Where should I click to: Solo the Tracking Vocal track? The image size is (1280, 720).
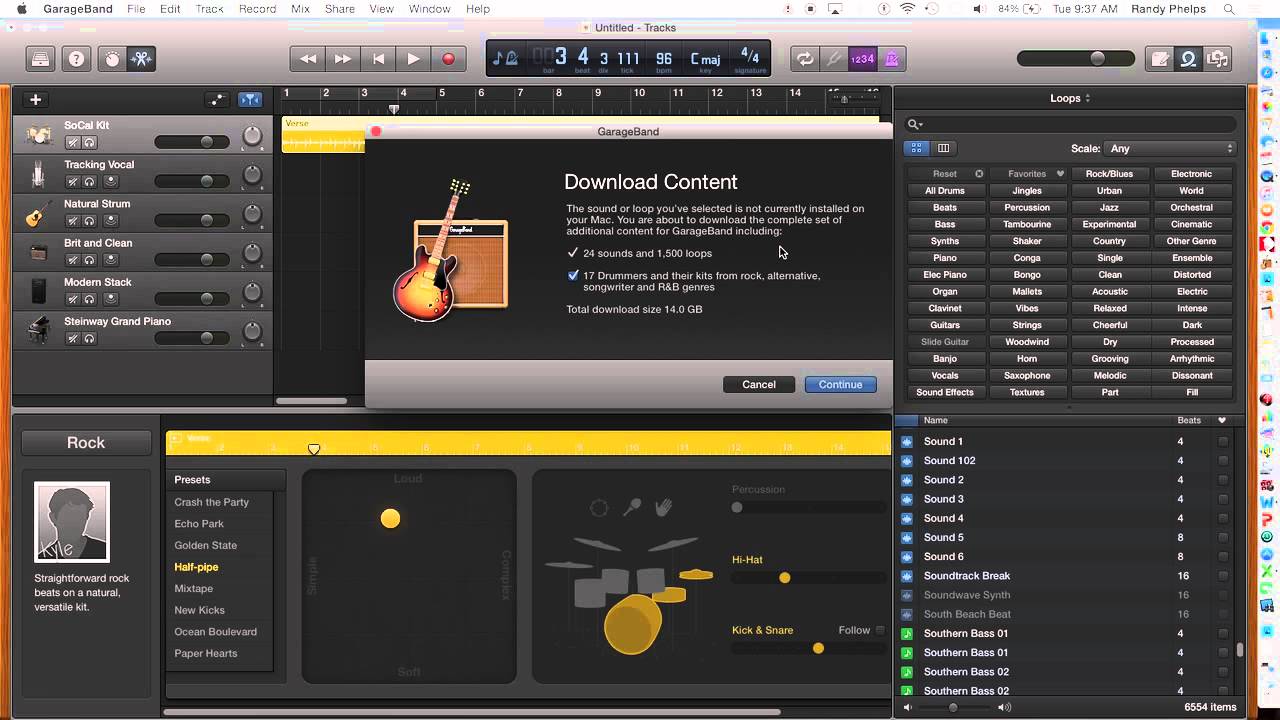coord(89,181)
